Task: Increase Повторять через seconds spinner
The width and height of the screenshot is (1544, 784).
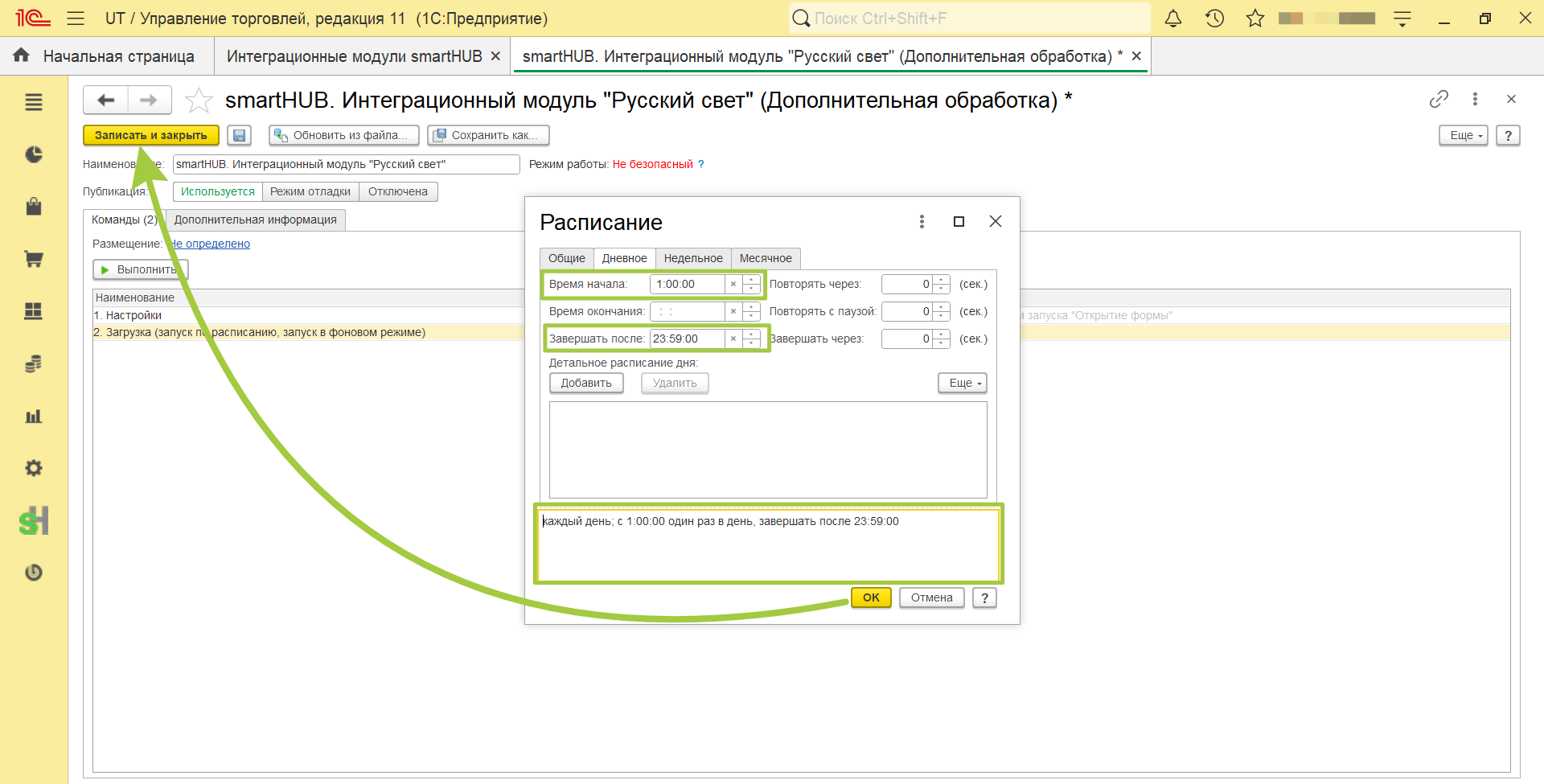Action: coord(942,280)
